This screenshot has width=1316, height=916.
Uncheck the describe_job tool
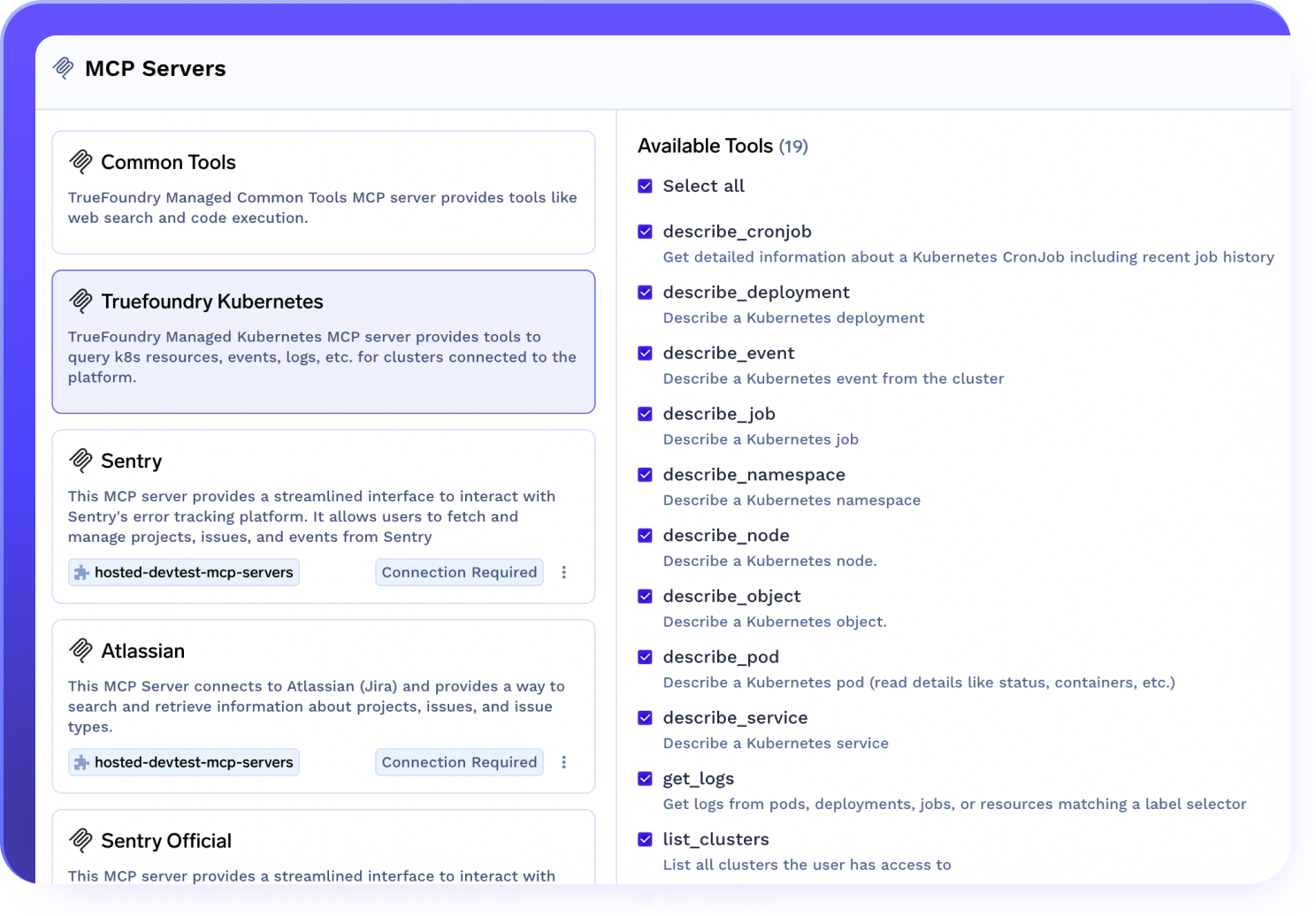point(645,414)
